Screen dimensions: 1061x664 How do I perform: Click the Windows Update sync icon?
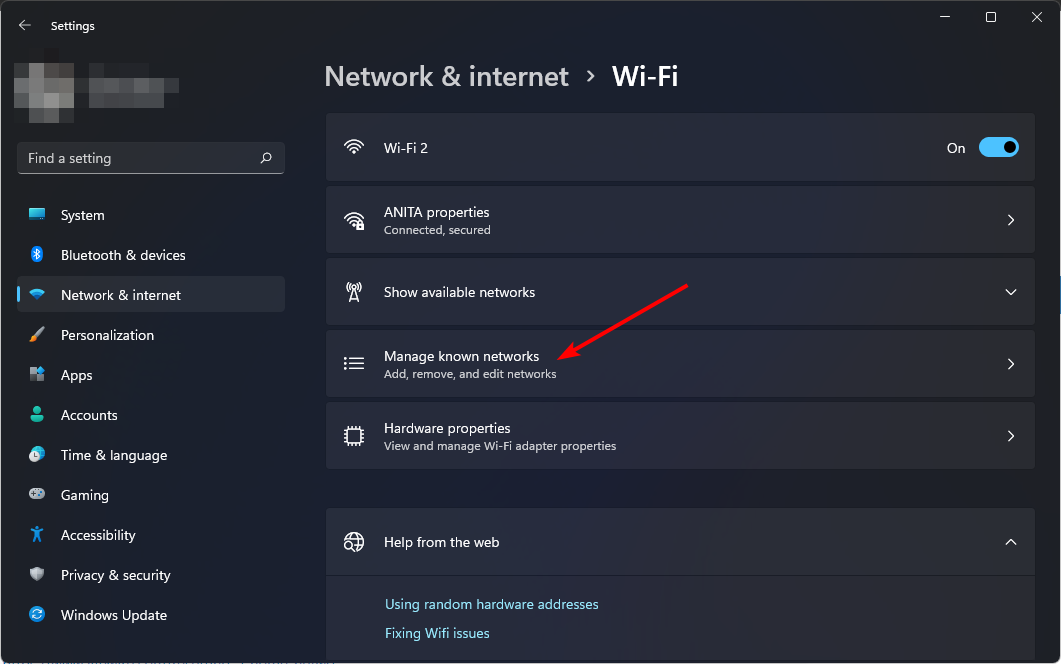coord(37,615)
